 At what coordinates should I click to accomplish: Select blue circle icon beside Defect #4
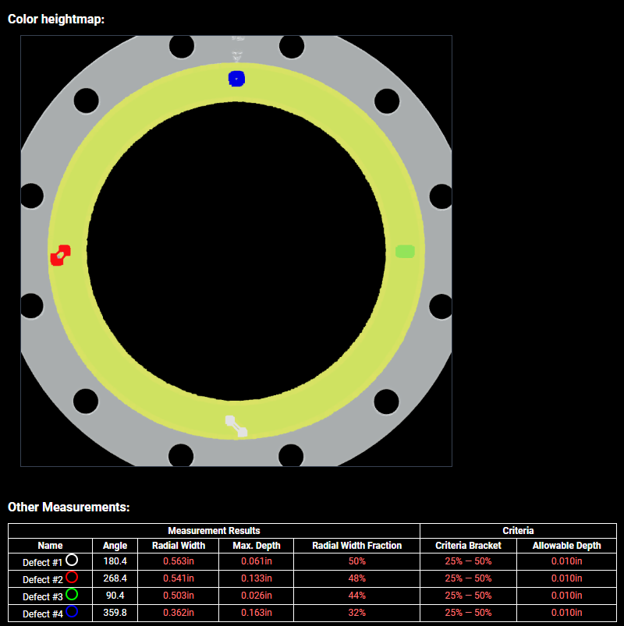[71, 611]
